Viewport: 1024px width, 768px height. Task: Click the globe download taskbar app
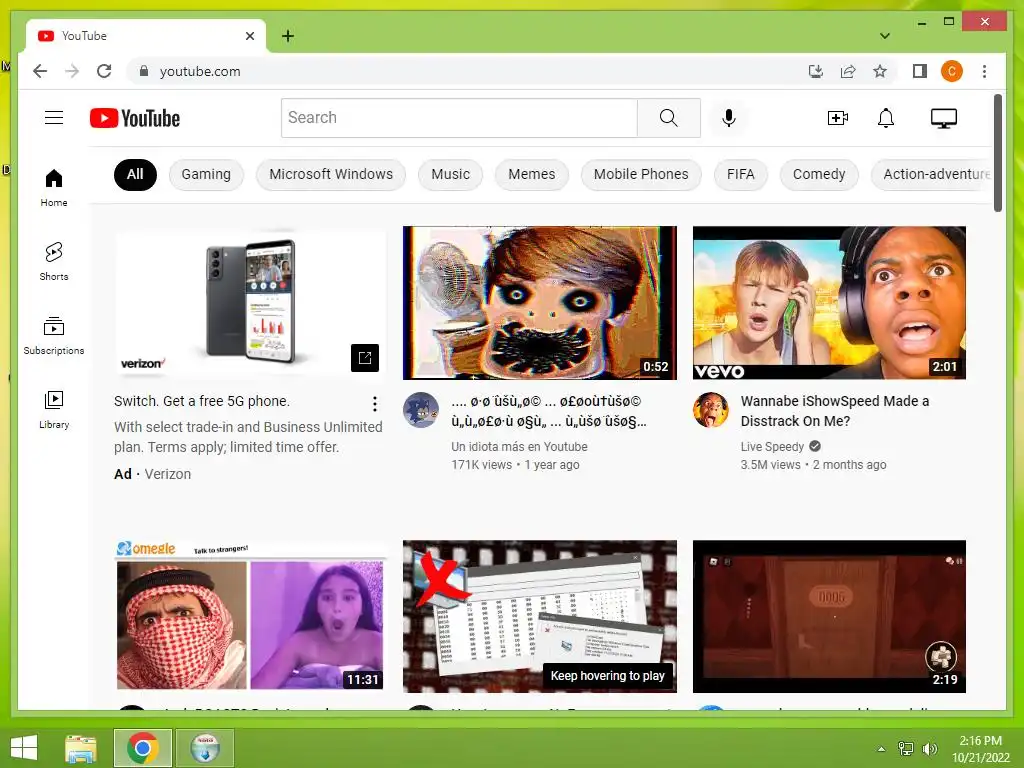[205, 748]
